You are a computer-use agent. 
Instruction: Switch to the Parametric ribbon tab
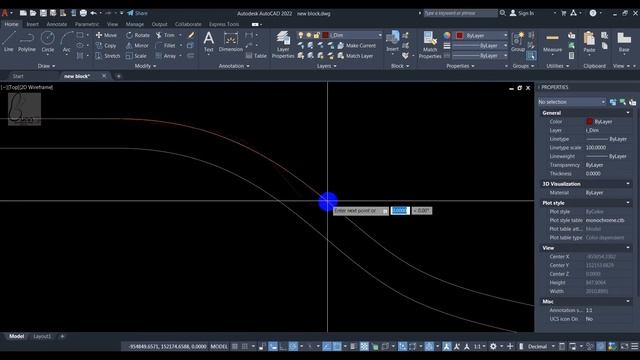pos(87,24)
